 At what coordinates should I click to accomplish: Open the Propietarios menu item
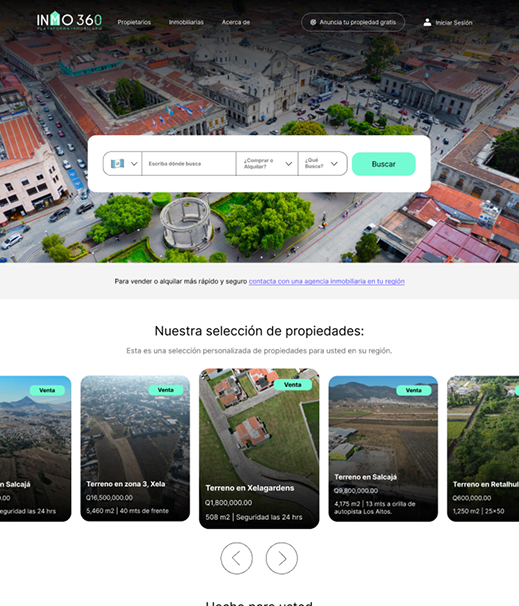(x=134, y=22)
